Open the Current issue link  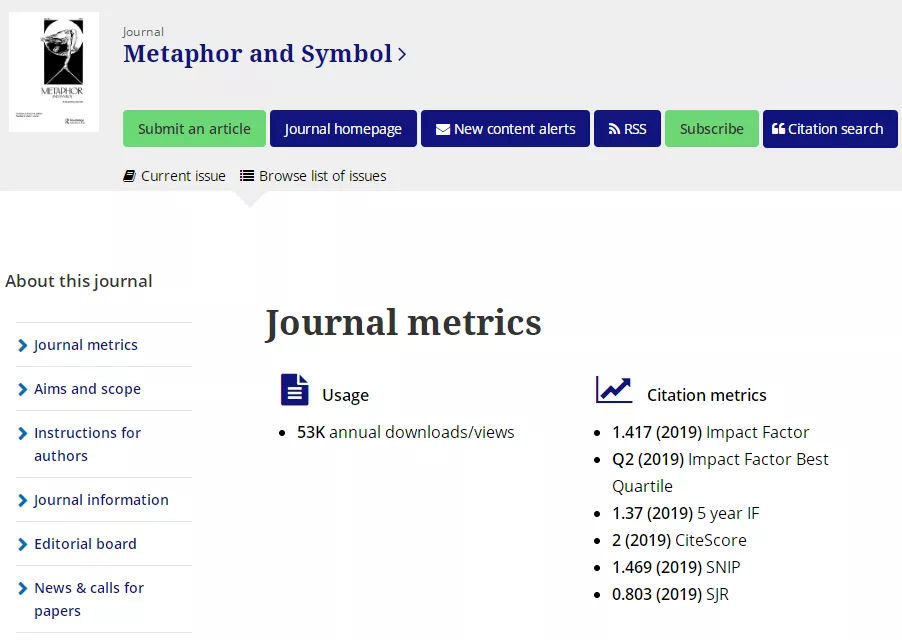pos(183,176)
